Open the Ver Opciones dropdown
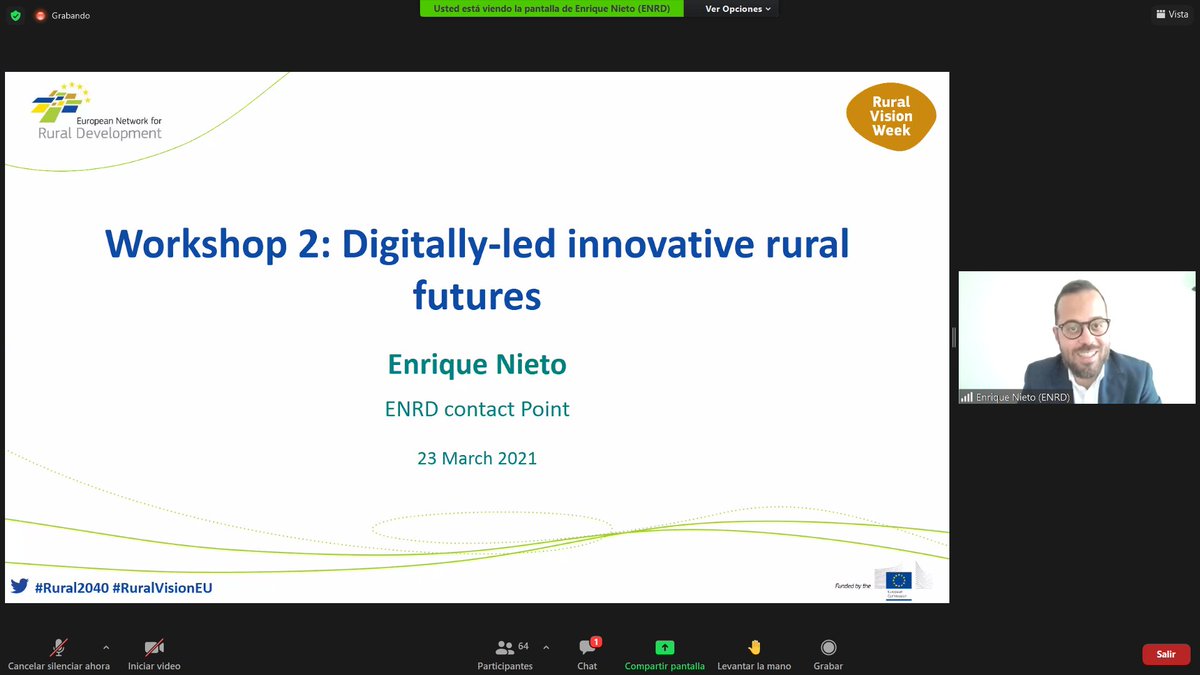 tap(739, 9)
